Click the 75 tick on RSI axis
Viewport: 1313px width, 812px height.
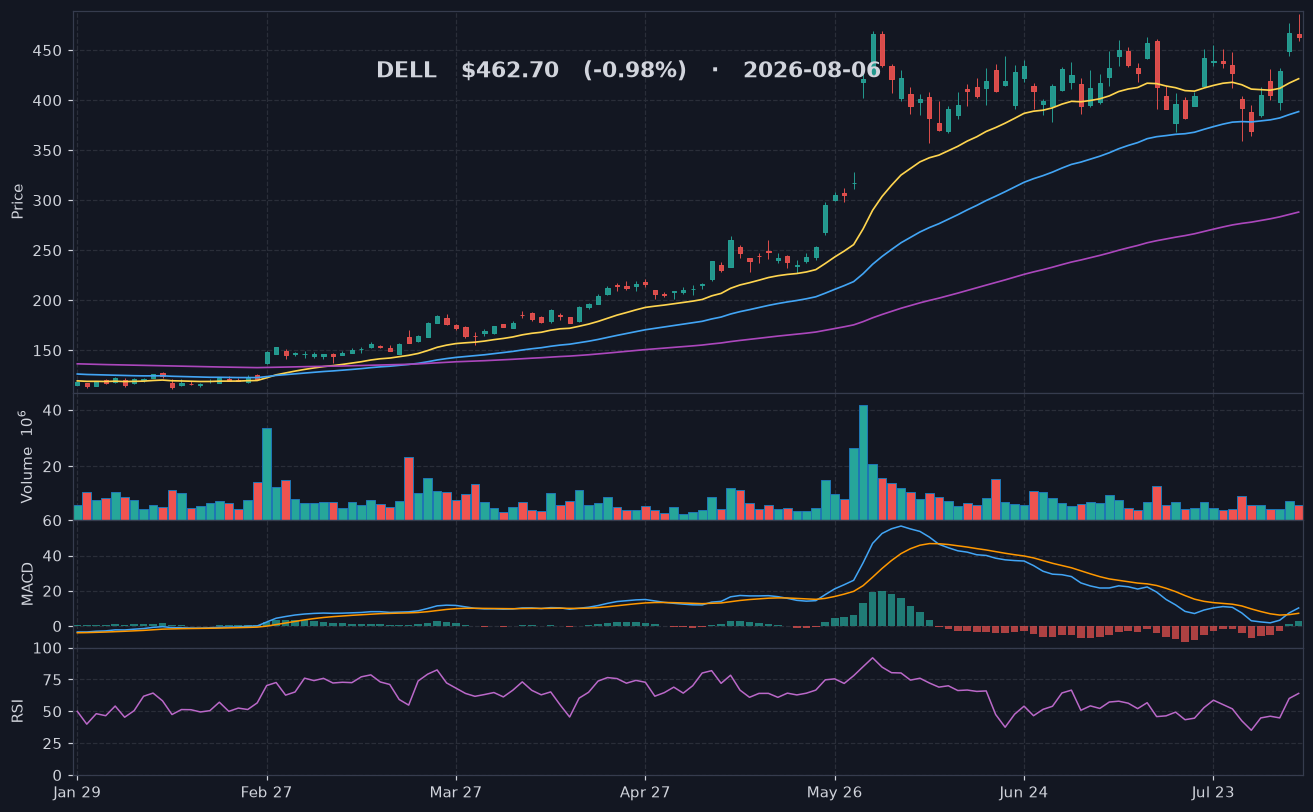click(x=53, y=681)
